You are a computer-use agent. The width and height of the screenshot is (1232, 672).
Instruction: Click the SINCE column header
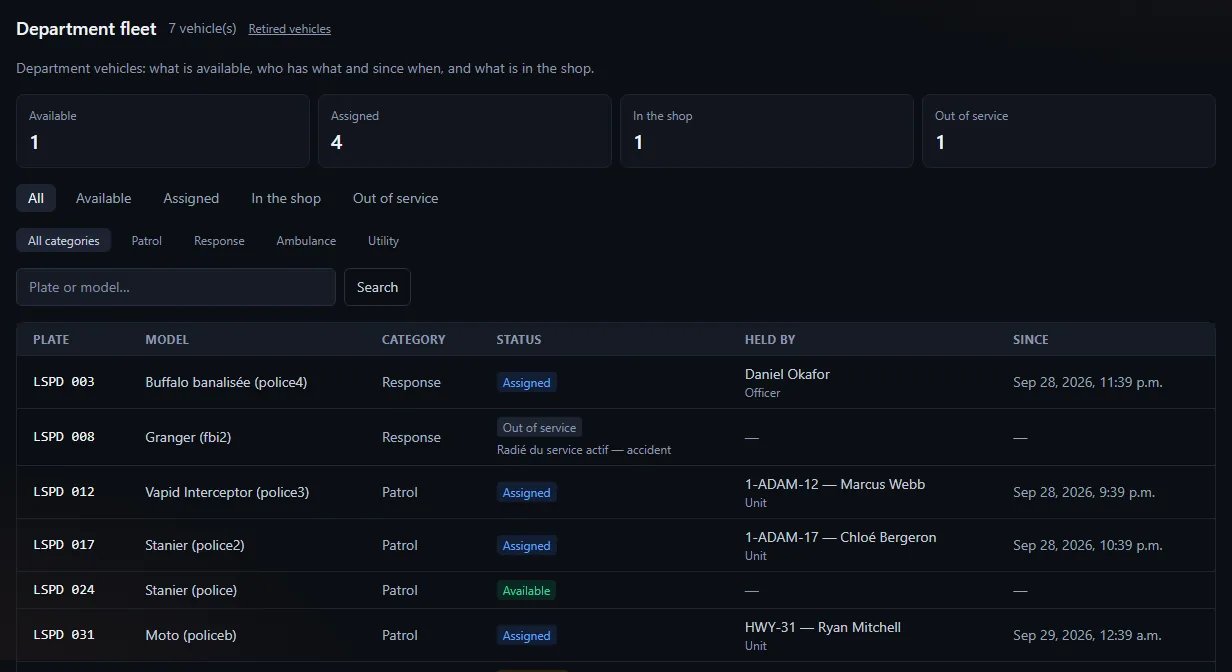[1031, 340]
